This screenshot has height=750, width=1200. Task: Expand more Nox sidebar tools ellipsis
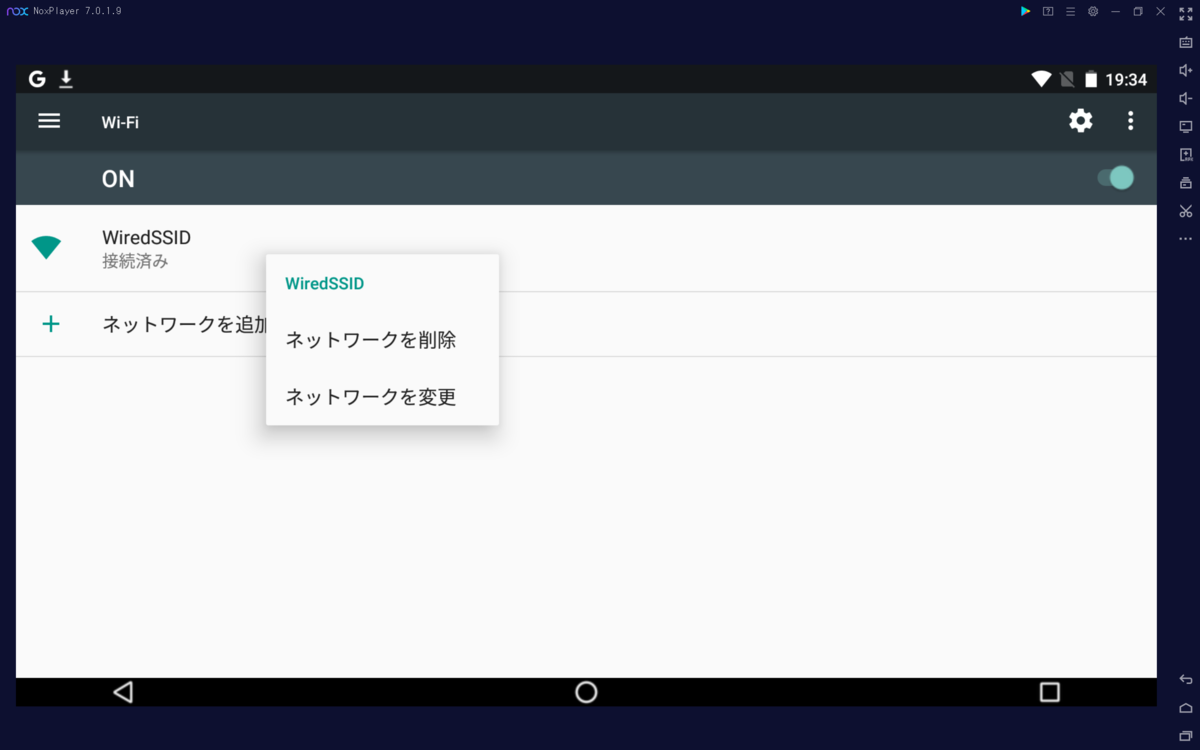click(x=1186, y=239)
